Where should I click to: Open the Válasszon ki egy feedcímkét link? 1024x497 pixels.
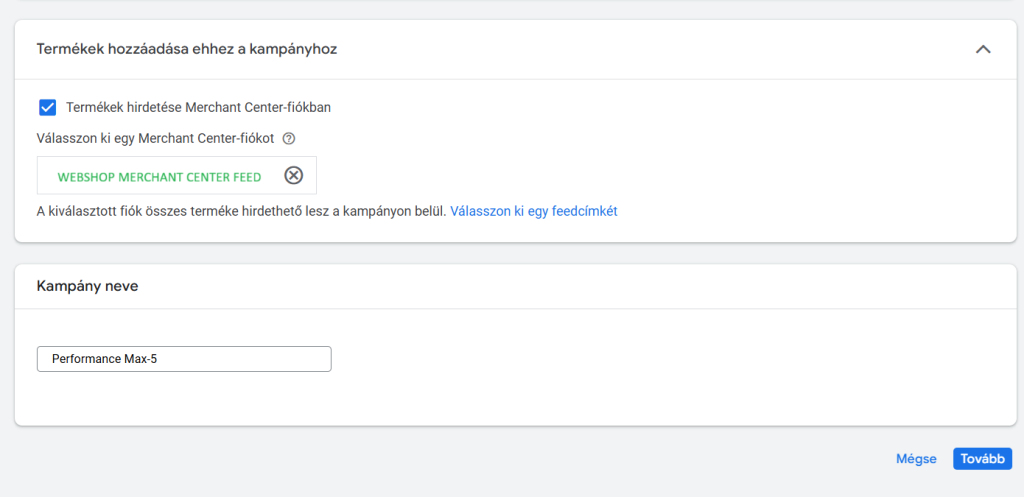tap(533, 211)
